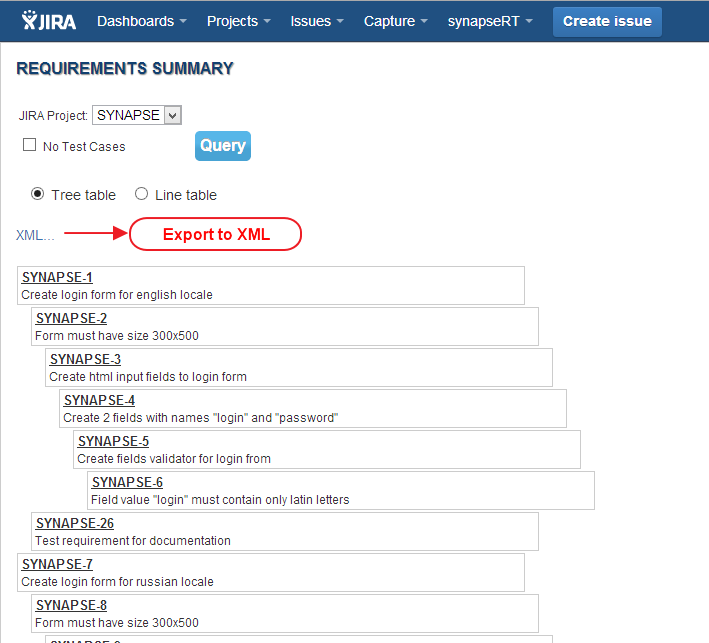Image resolution: width=709 pixels, height=643 pixels.
Task: Expand the Capture dropdown menu
Action: click(x=397, y=21)
